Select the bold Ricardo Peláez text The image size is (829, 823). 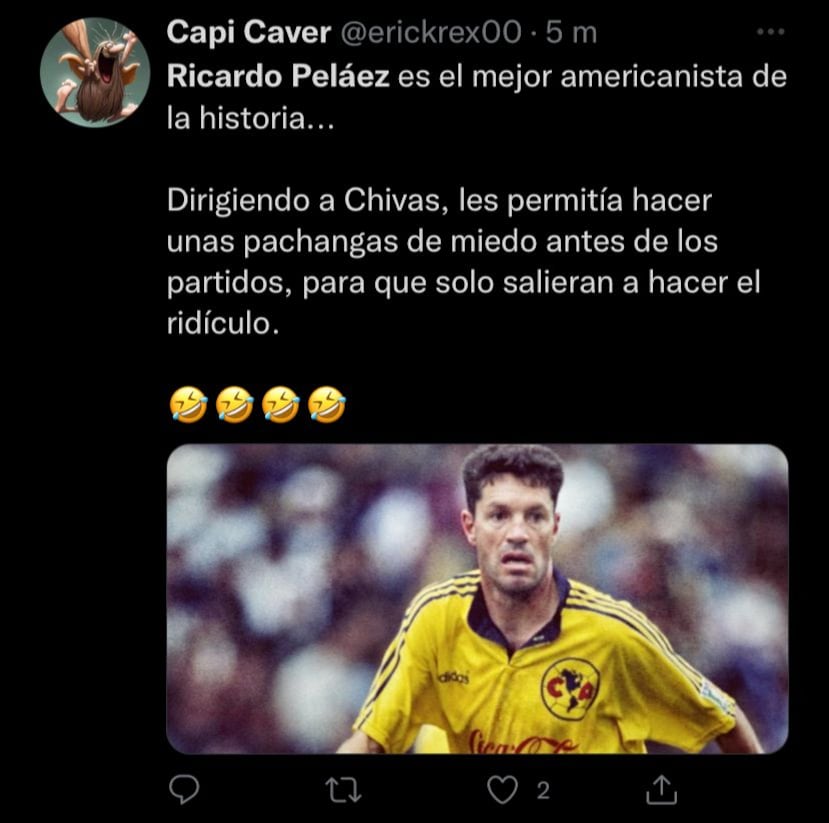pos(278,76)
